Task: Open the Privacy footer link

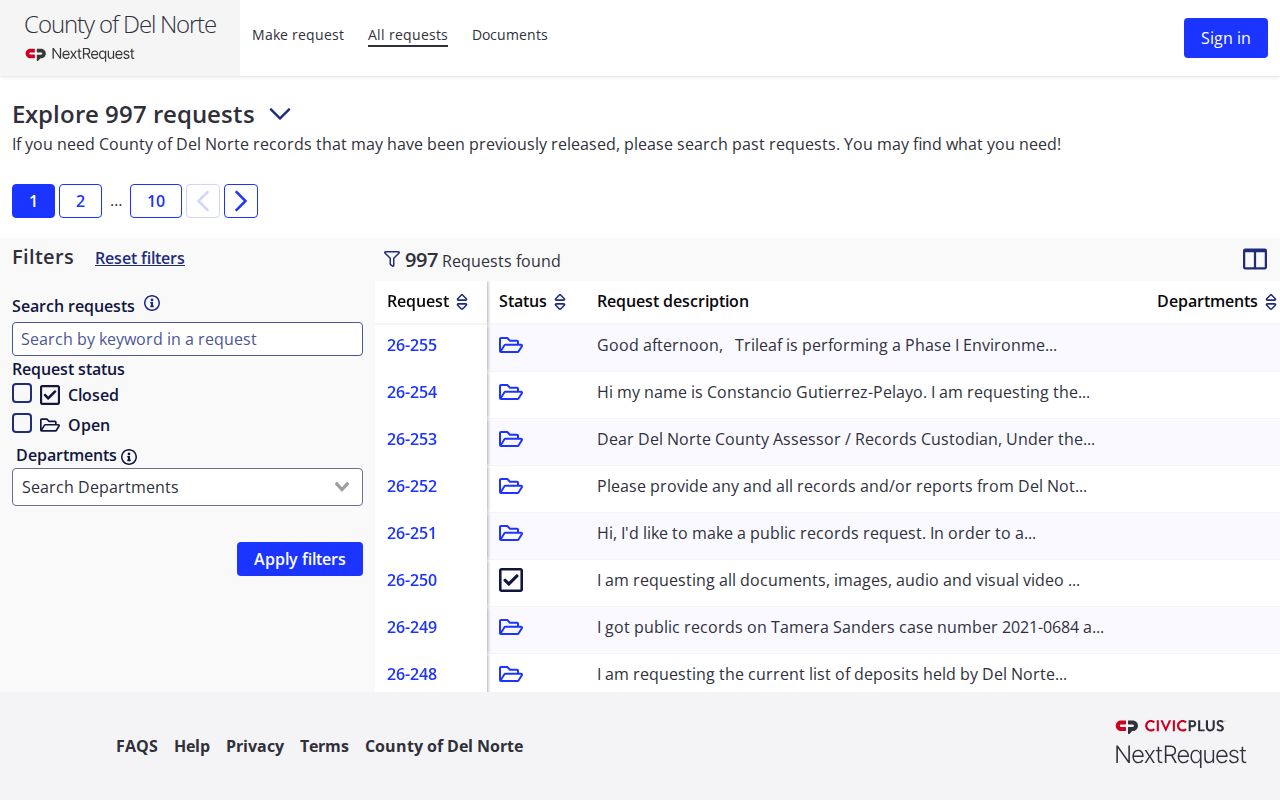Action: point(255,746)
